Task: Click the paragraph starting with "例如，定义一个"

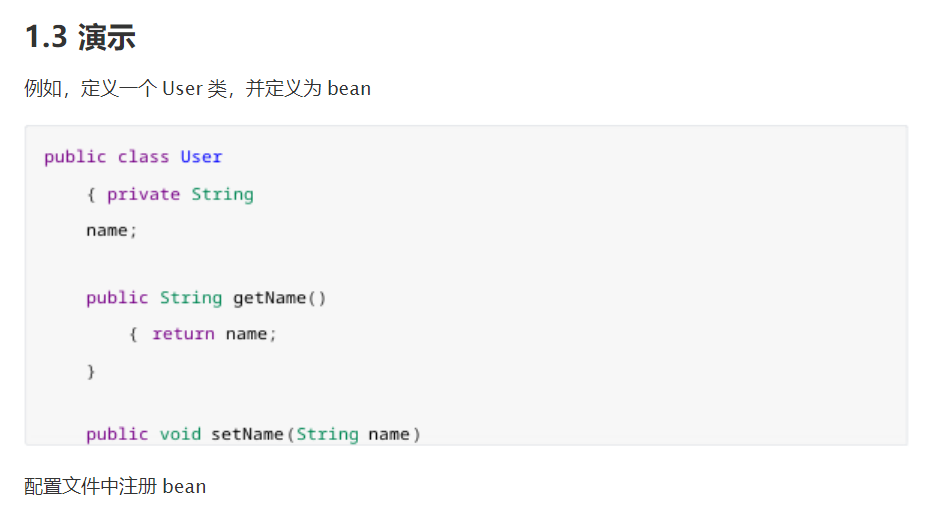Action: click(x=197, y=89)
